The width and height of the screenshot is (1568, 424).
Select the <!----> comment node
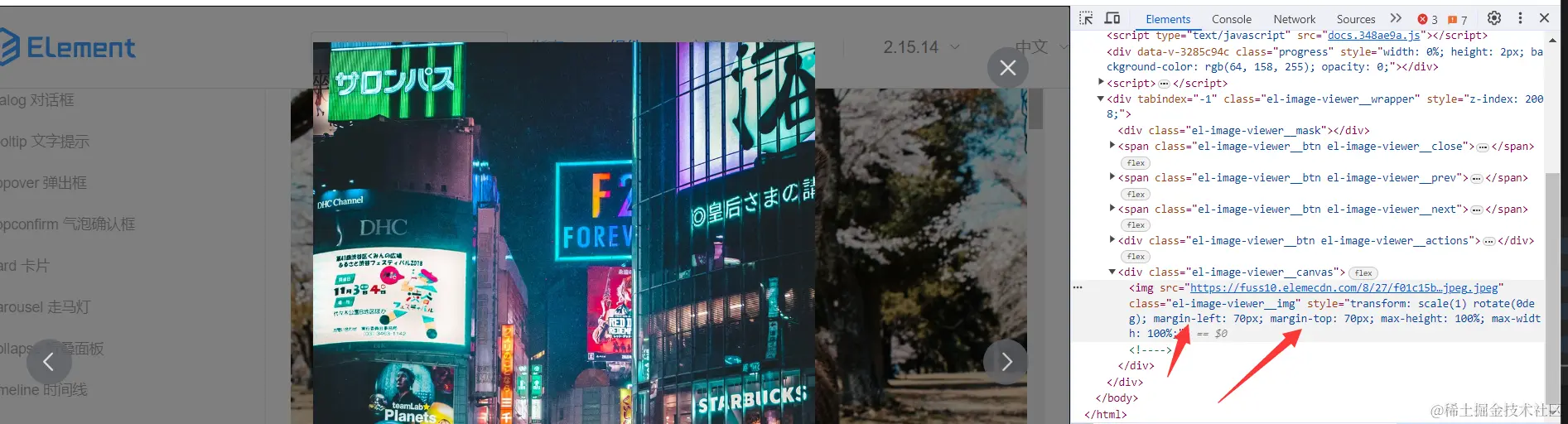click(x=1151, y=349)
